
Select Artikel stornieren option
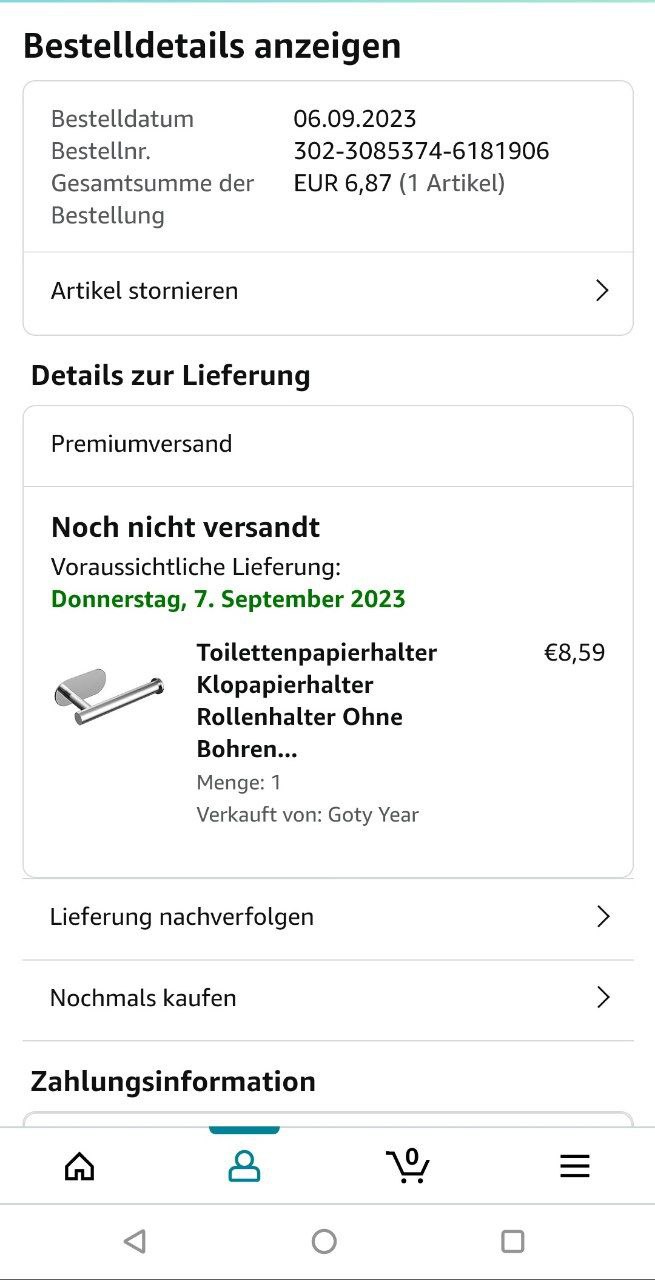pos(145,291)
